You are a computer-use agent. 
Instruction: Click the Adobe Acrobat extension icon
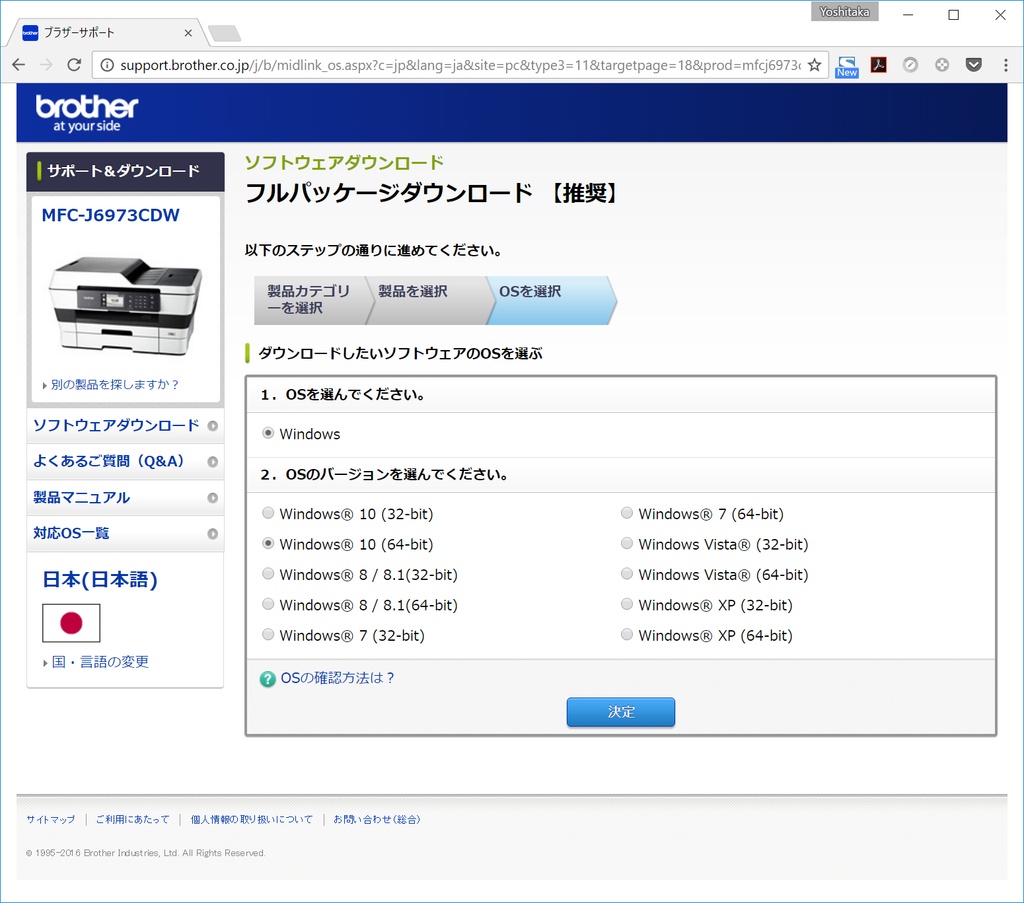[878, 65]
